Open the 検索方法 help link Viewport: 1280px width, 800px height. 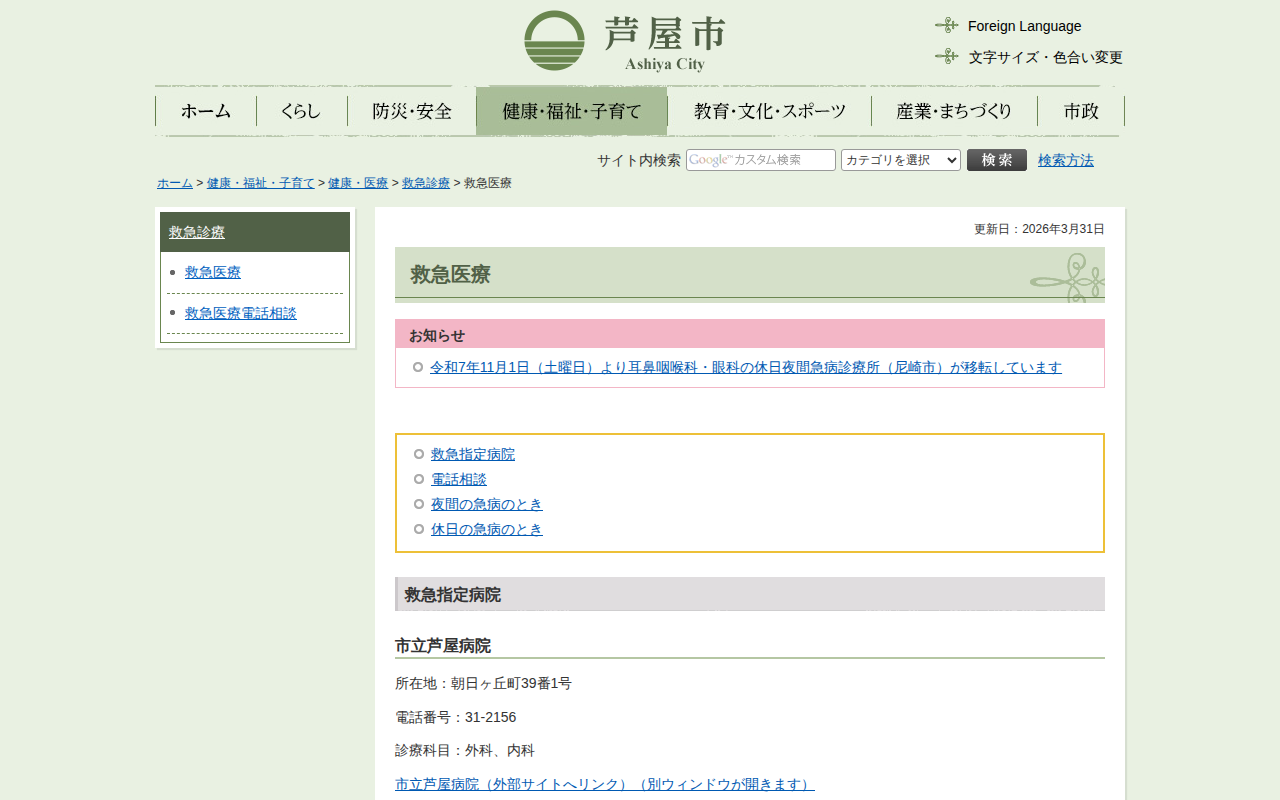pyautogui.click(x=1065, y=160)
